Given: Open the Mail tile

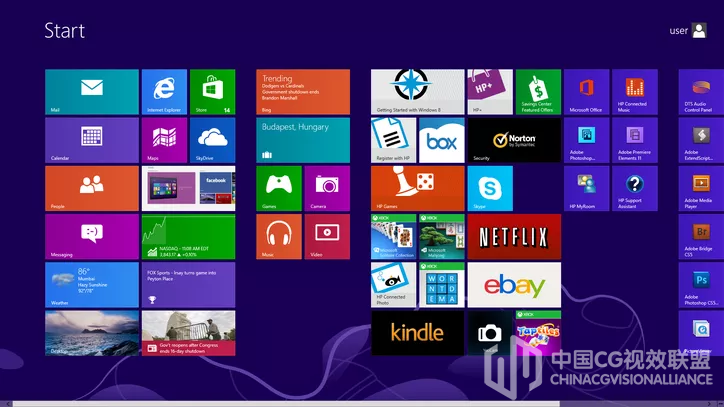Looking at the screenshot, I should point(92,92).
